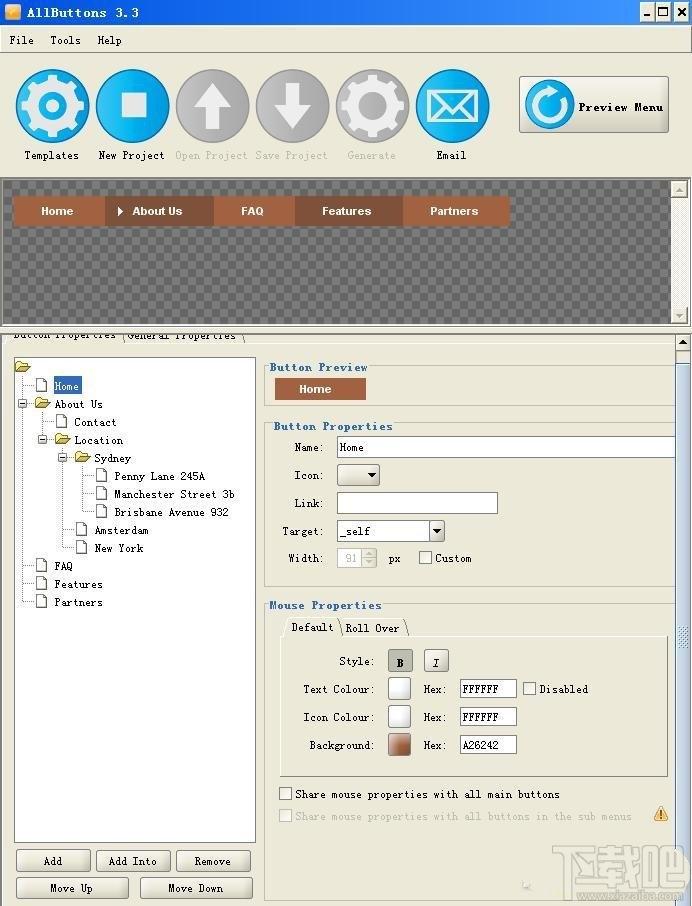Click the FAQ page icon in tree
The image size is (692, 906).
(x=42, y=565)
